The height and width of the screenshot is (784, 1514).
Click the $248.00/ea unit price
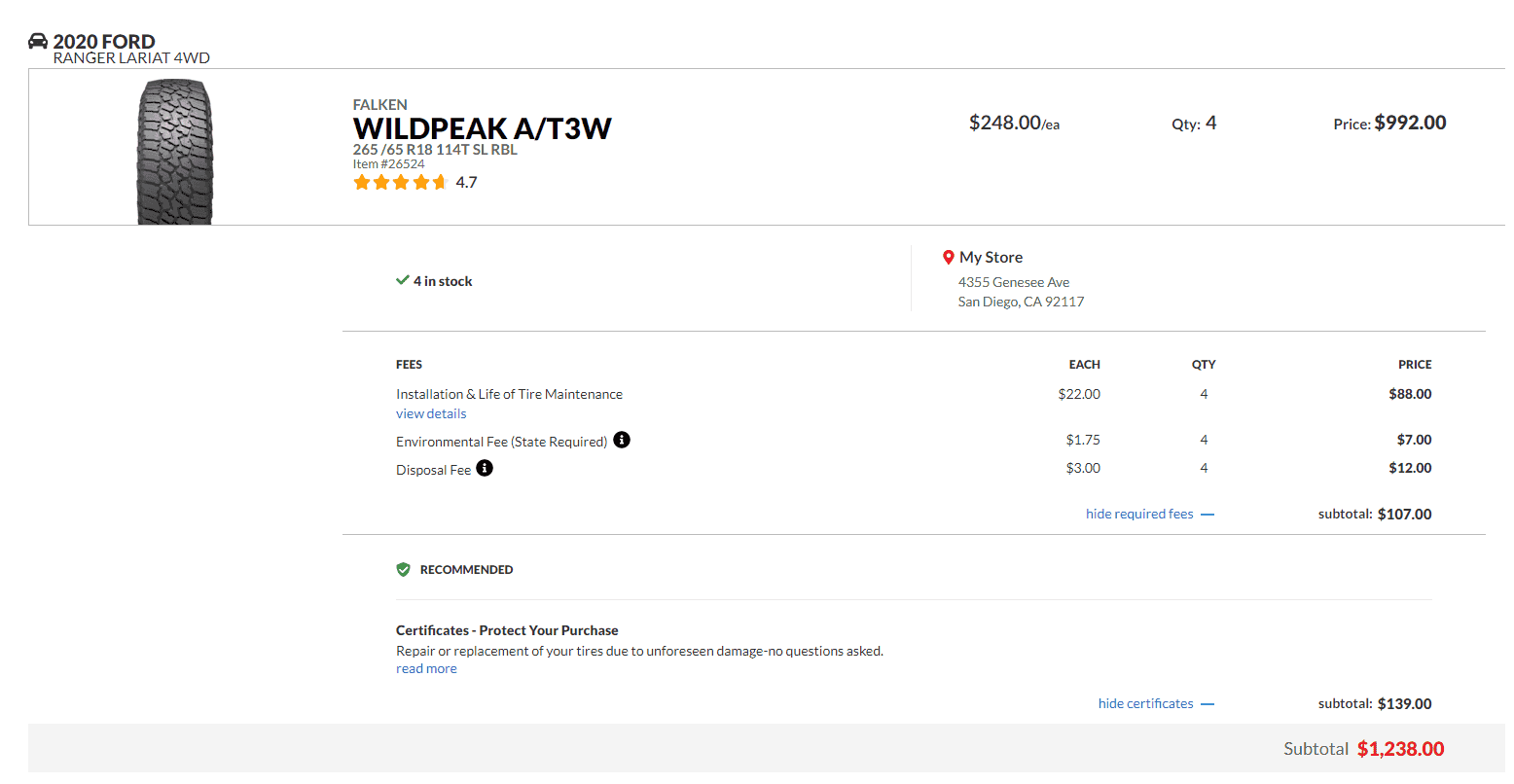[x=1014, y=123]
